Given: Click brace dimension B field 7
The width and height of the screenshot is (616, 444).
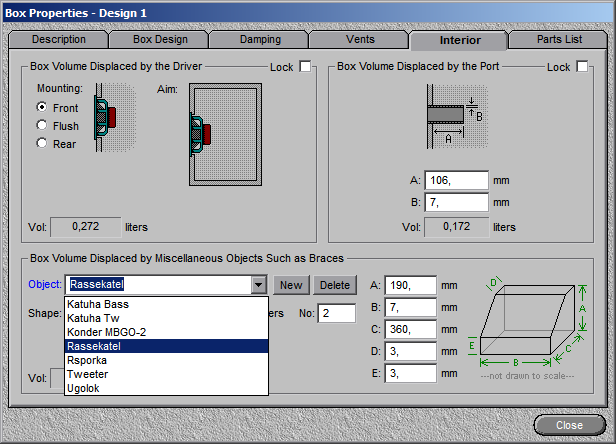Looking at the screenshot, I should (x=411, y=307).
